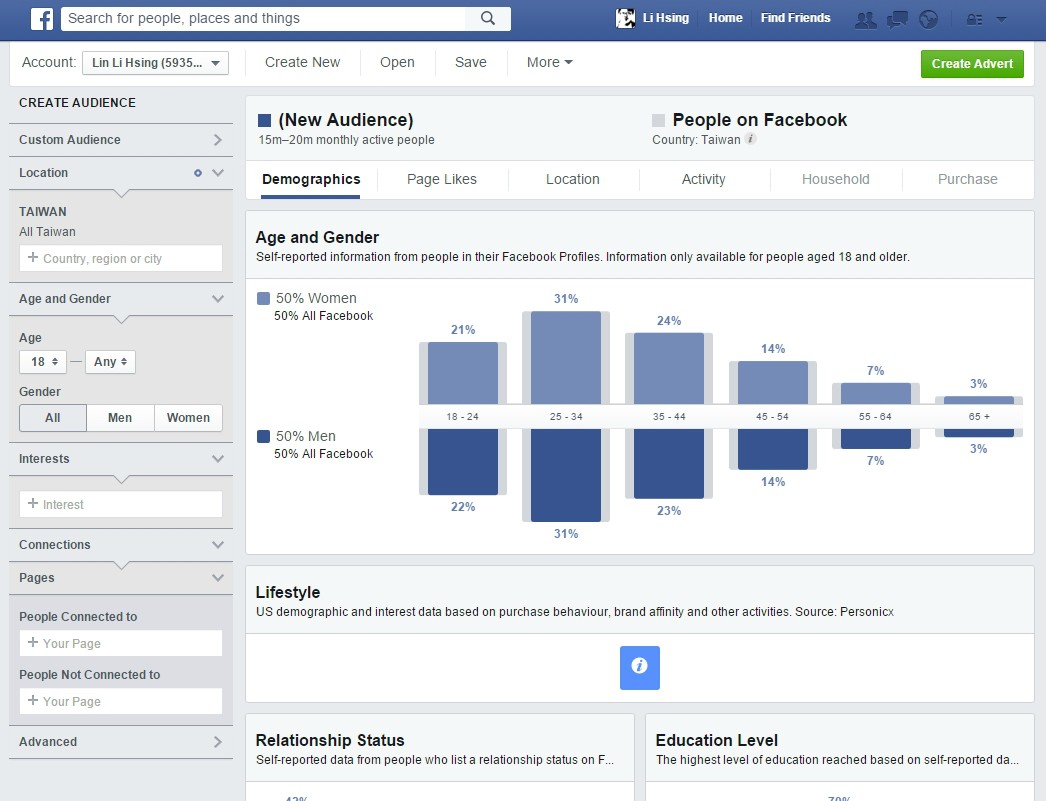Click People Not Connected to Your Page field
This screenshot has height=801, width=1046.
pyautogui.click(x=121, y=701)
